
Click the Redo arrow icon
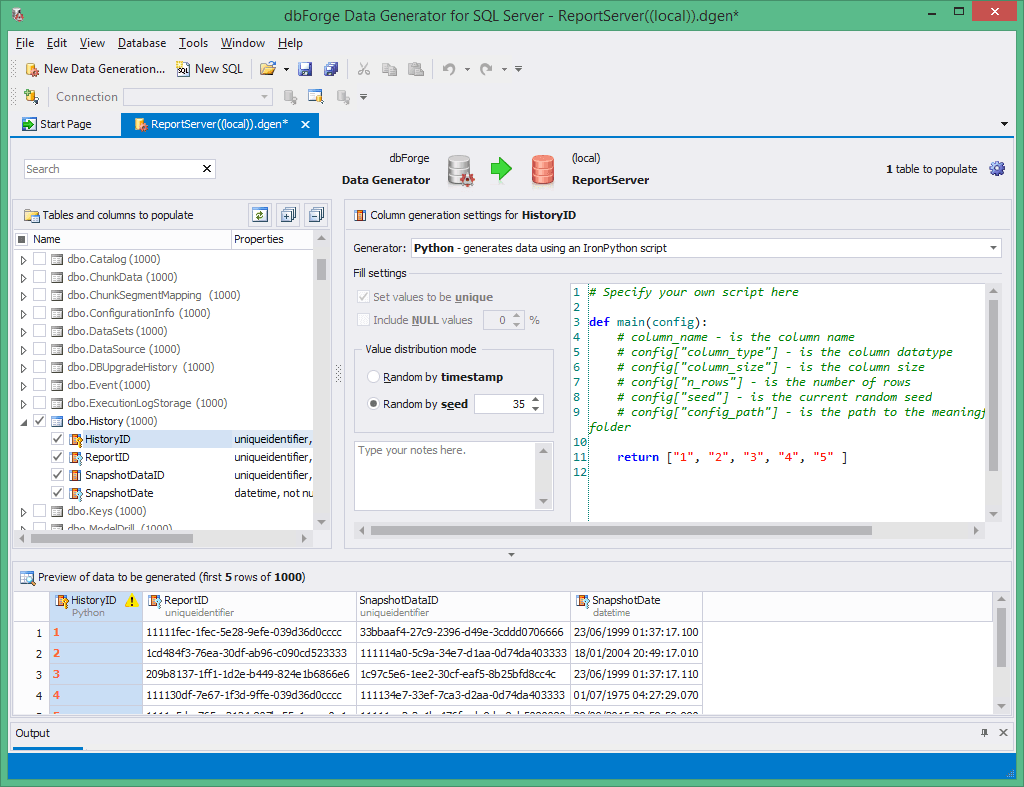tap(486, 69)
